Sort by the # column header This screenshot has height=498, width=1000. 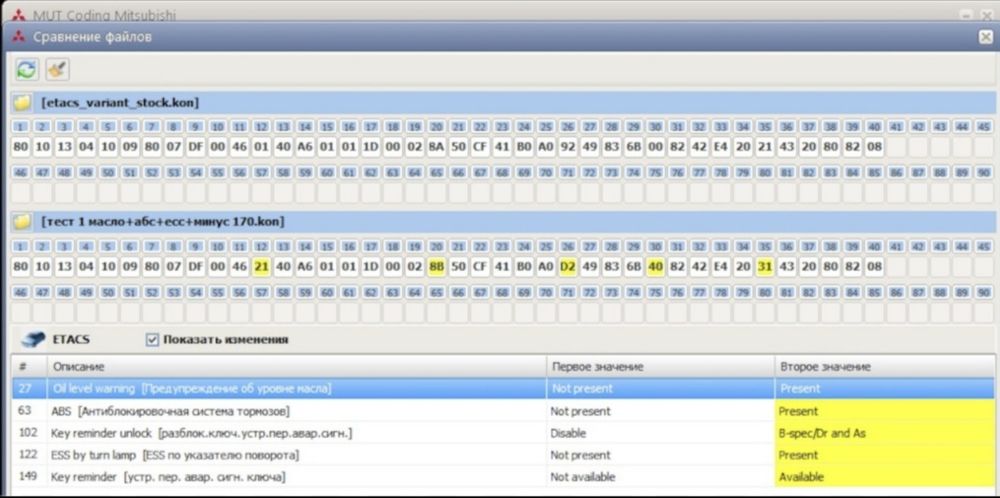click(x=29, y=367)
